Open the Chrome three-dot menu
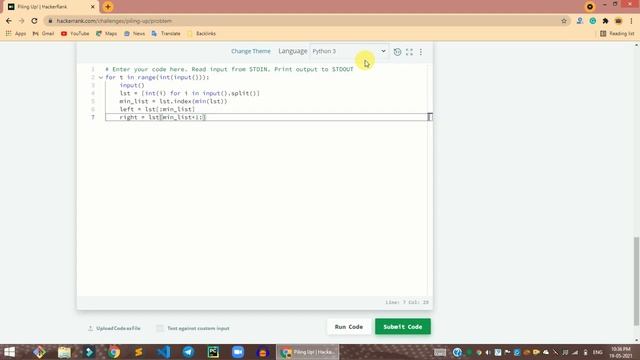This screenshot has height=360, width=640. click(631, 21)
